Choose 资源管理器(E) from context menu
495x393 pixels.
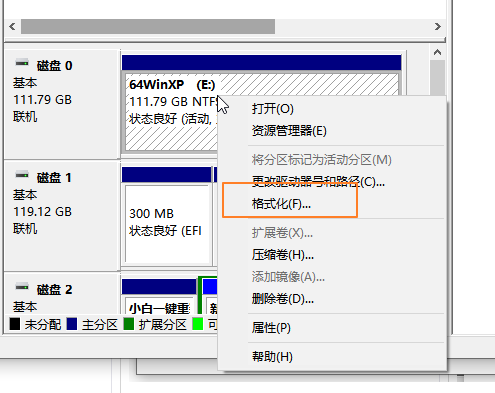click(x=289, y=131)
